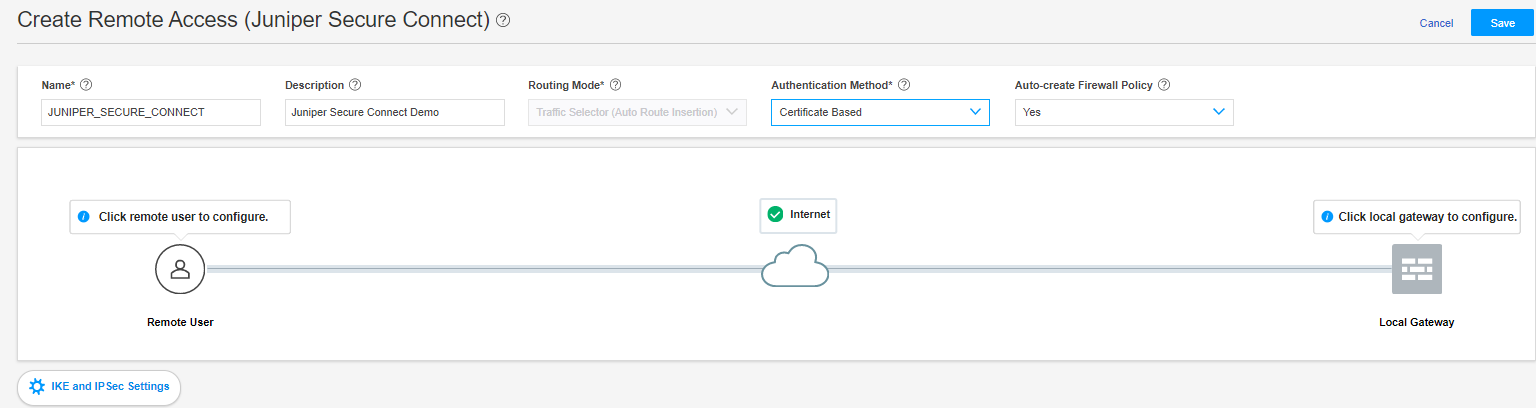The width and height of the screenshot is (1536, 408).
Task: Click info icon in local gateway tooltip
Action: point(1327,216)
